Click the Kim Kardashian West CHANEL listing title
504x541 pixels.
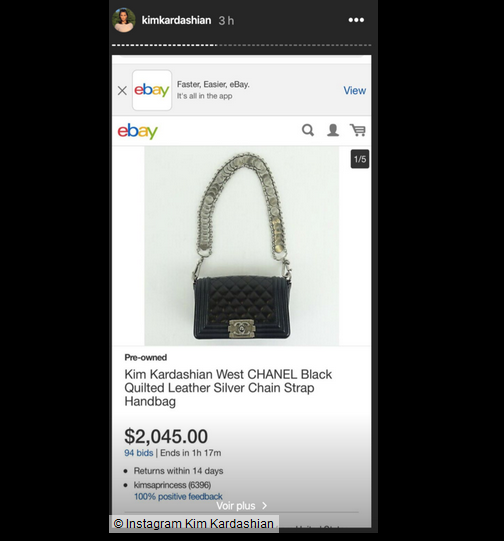tap(228, 388)
